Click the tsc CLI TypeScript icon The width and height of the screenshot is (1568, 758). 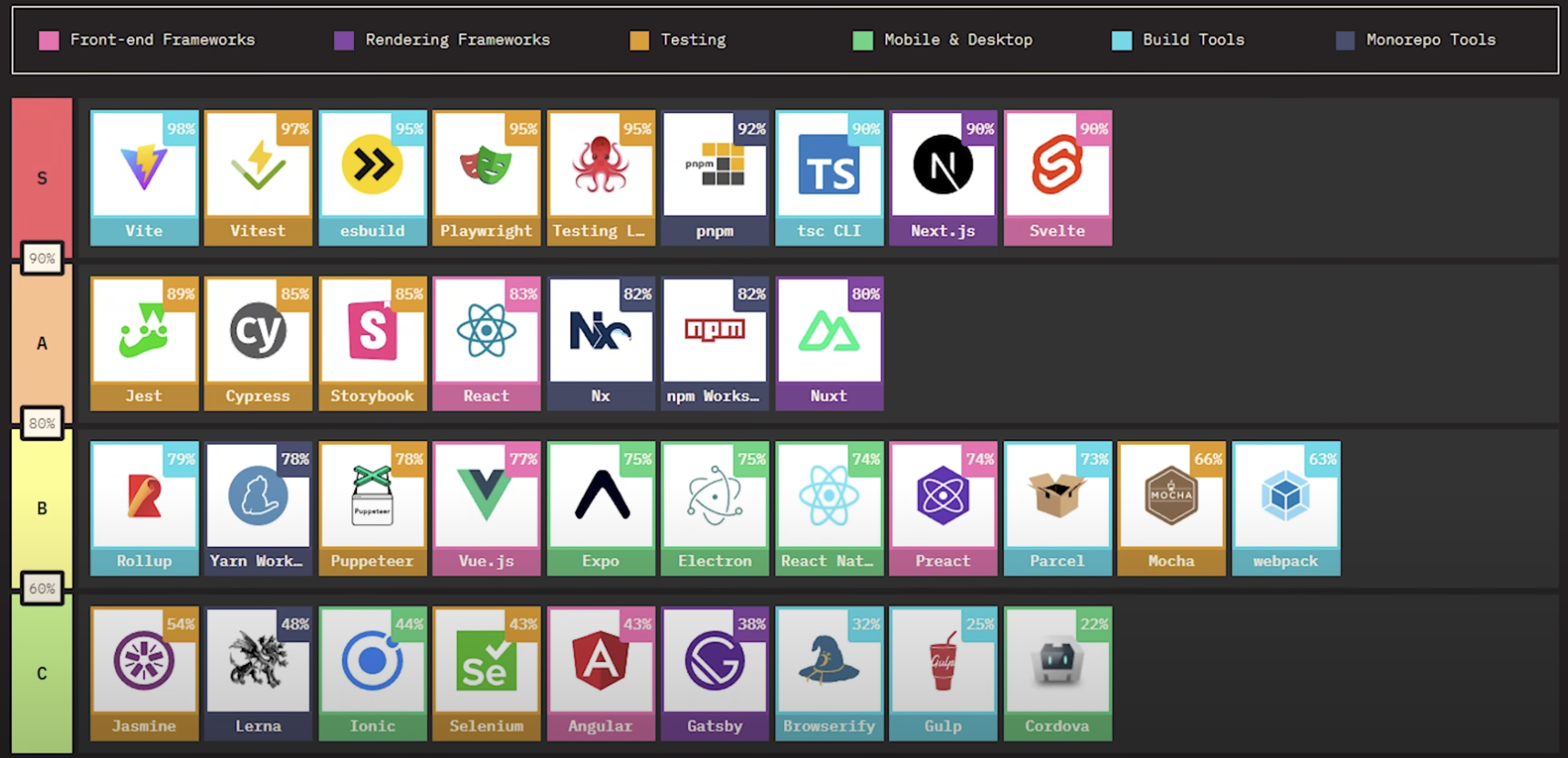829,165
